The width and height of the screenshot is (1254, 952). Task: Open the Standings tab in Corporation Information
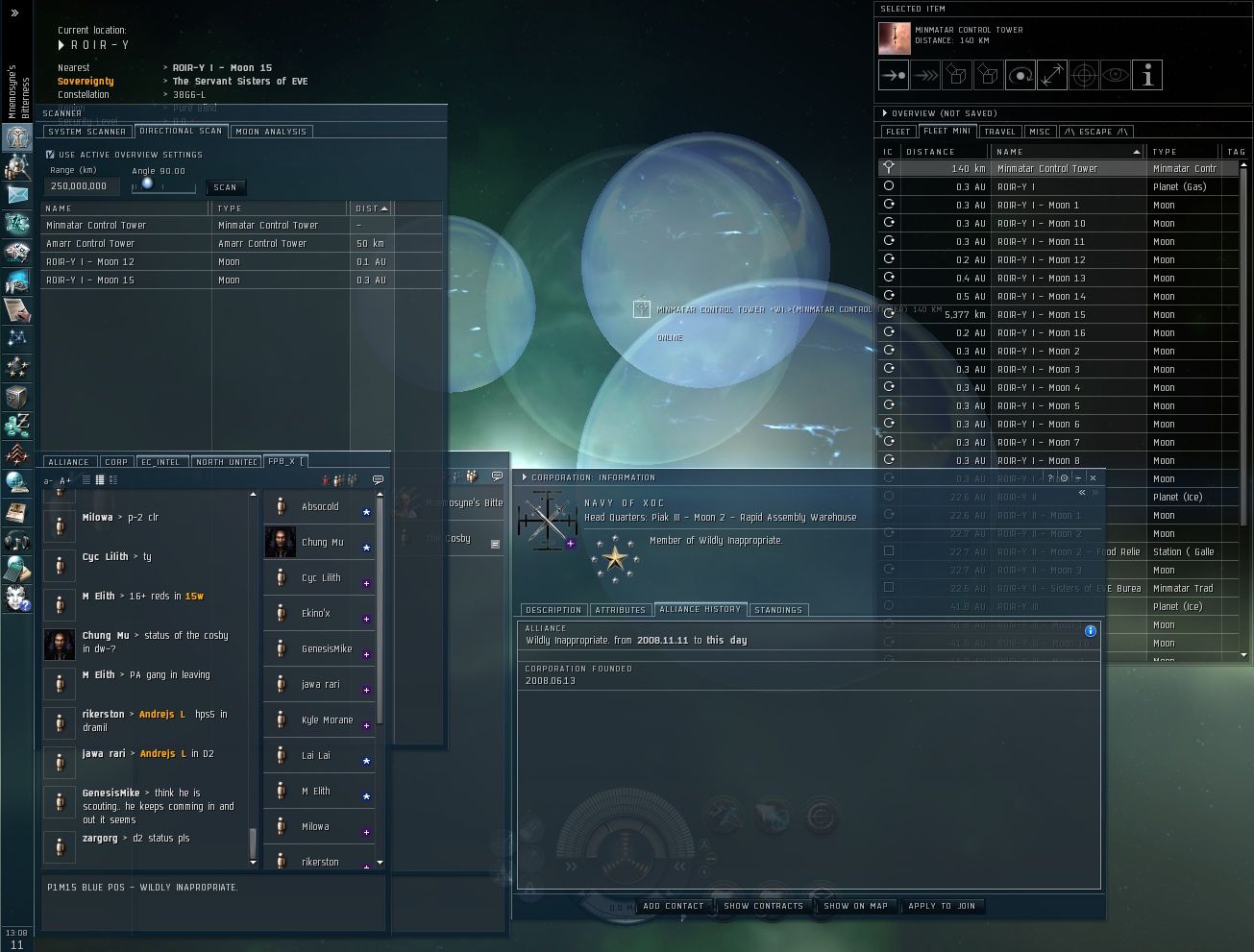point(778,610)
